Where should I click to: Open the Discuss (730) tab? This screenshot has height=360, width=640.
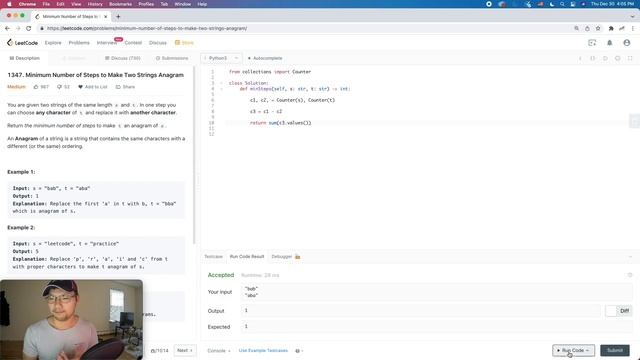pos(122,58)
